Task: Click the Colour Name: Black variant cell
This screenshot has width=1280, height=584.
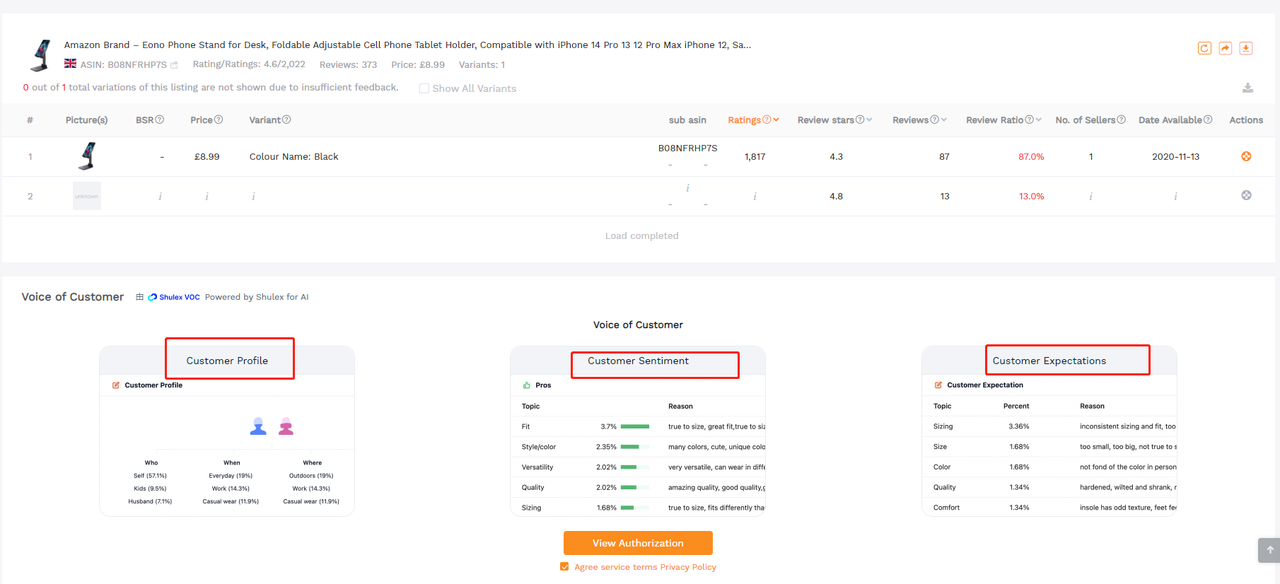Action: click(x=294, y=157)
